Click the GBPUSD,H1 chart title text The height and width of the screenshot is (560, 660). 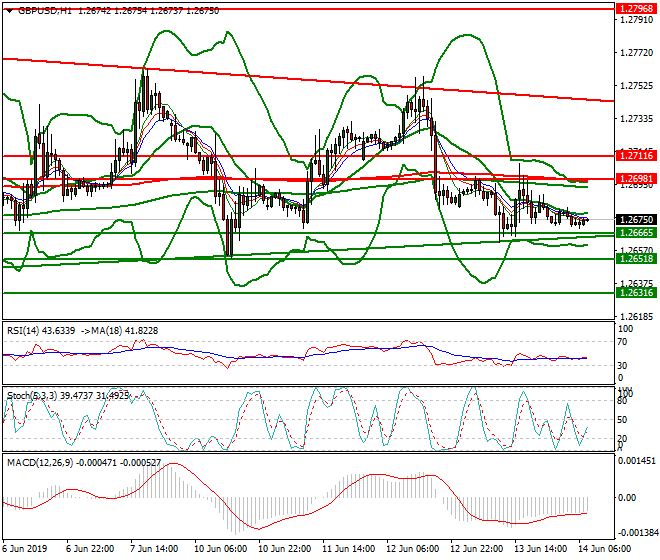click(45, 11)
